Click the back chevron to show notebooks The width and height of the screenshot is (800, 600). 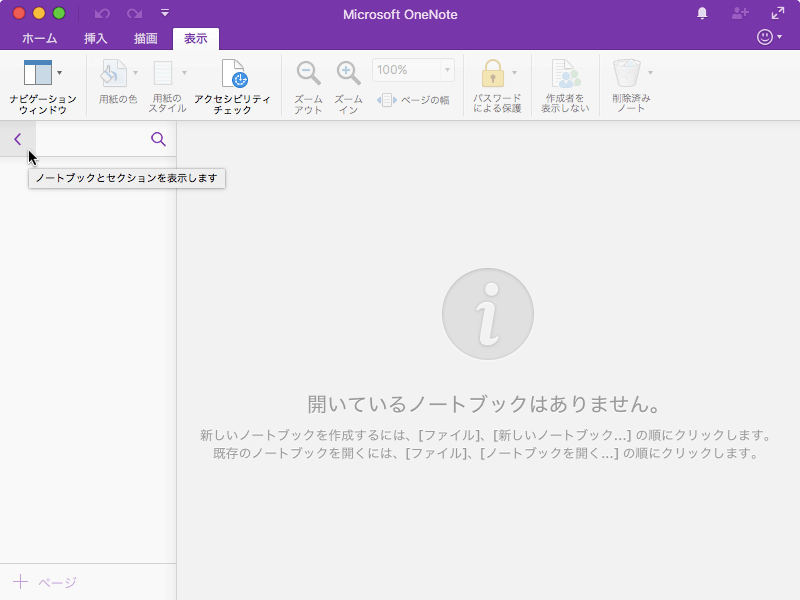[17, 139]
